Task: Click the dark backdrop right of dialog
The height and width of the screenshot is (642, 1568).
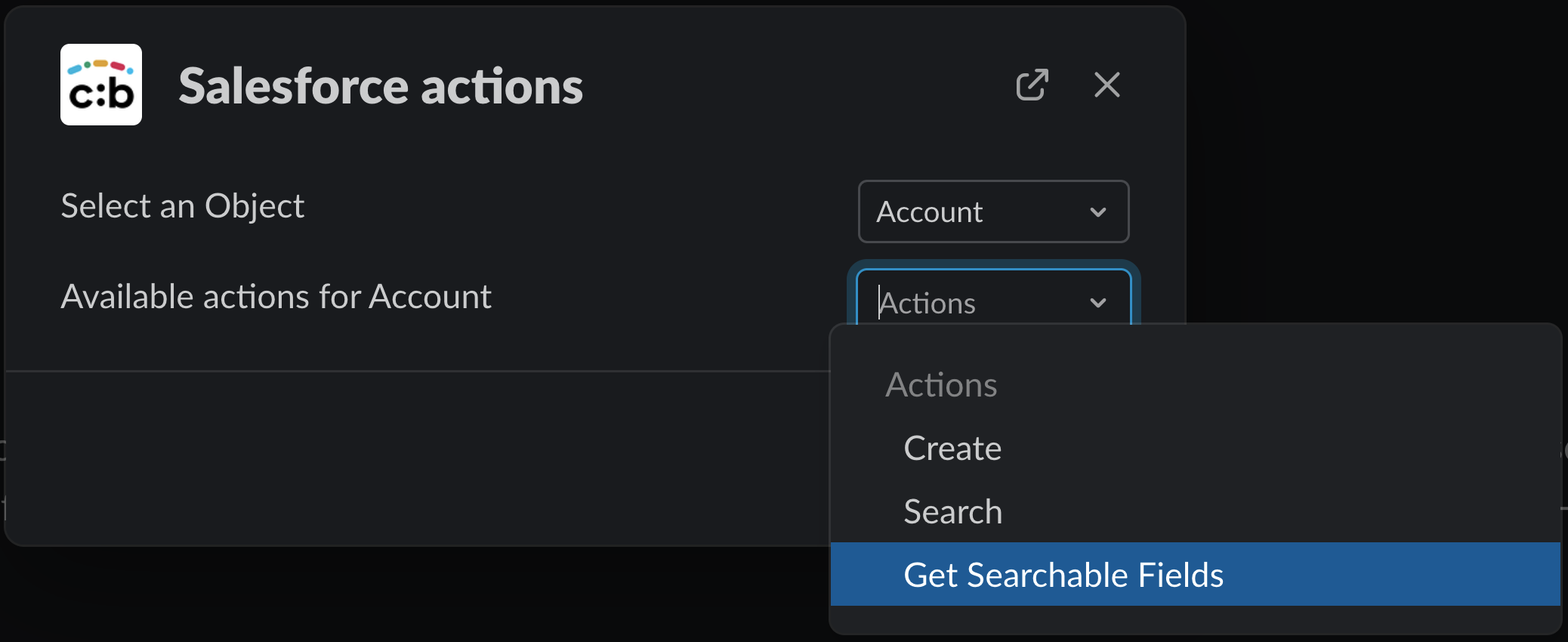Action: 1375,151
